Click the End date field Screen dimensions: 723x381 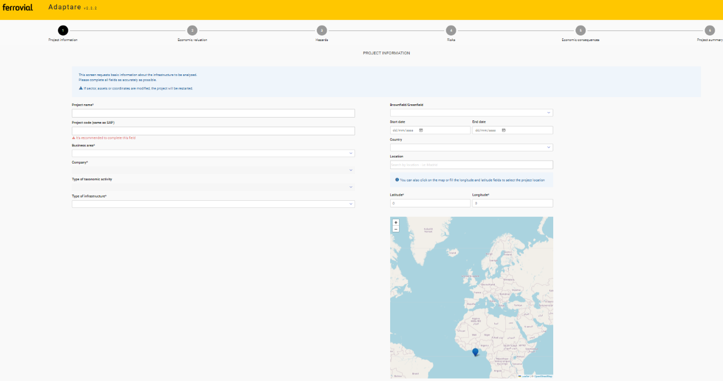click(512, 131)
